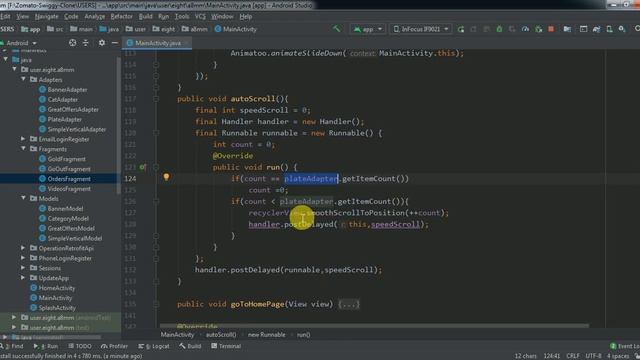Image resolution: width=640 pixels, height=360 pixels.
Task: Click Sync Project with Gradle Files icon
Action: (596, 29)
